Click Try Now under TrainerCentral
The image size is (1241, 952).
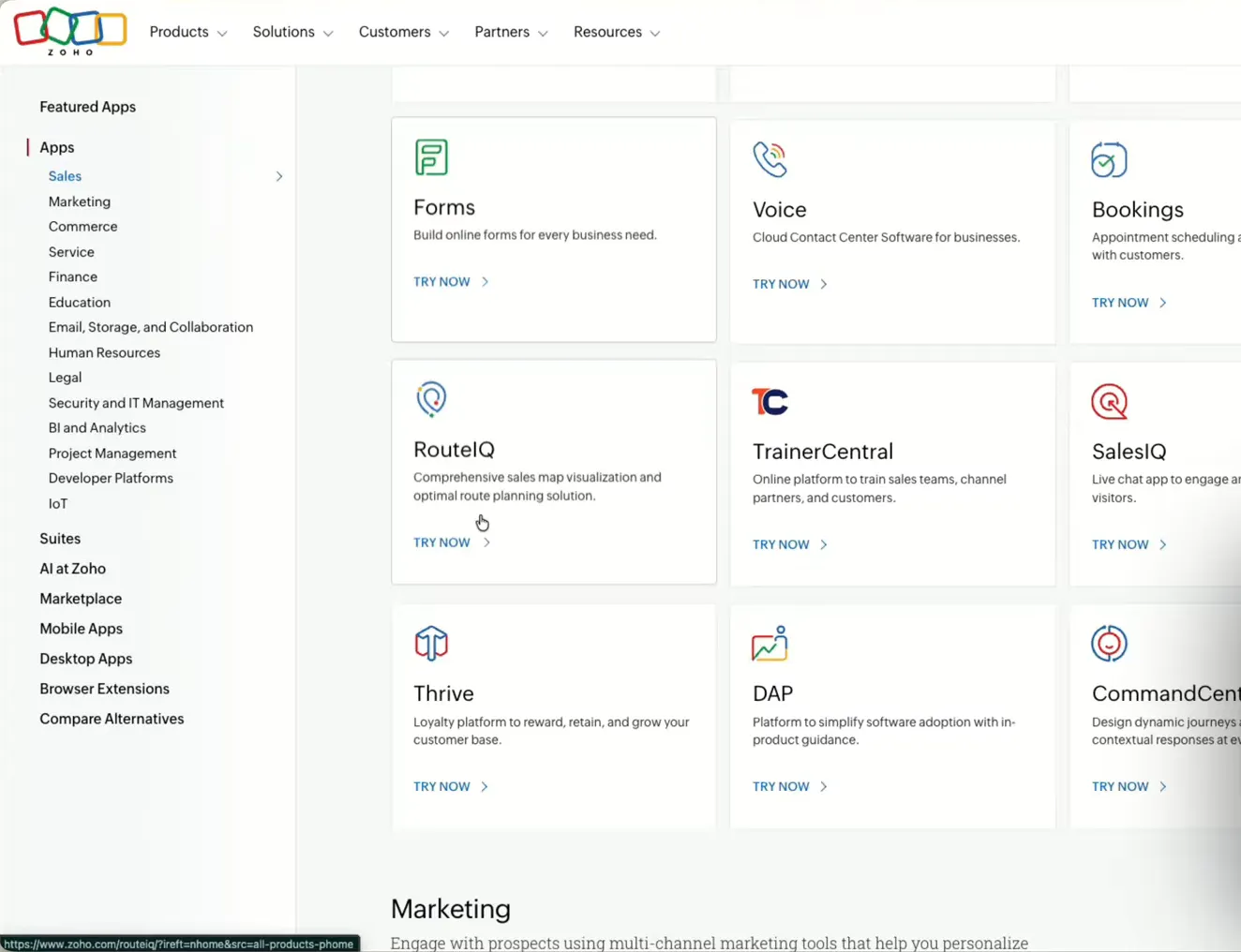pyautogui.click(x=790, y=544)
